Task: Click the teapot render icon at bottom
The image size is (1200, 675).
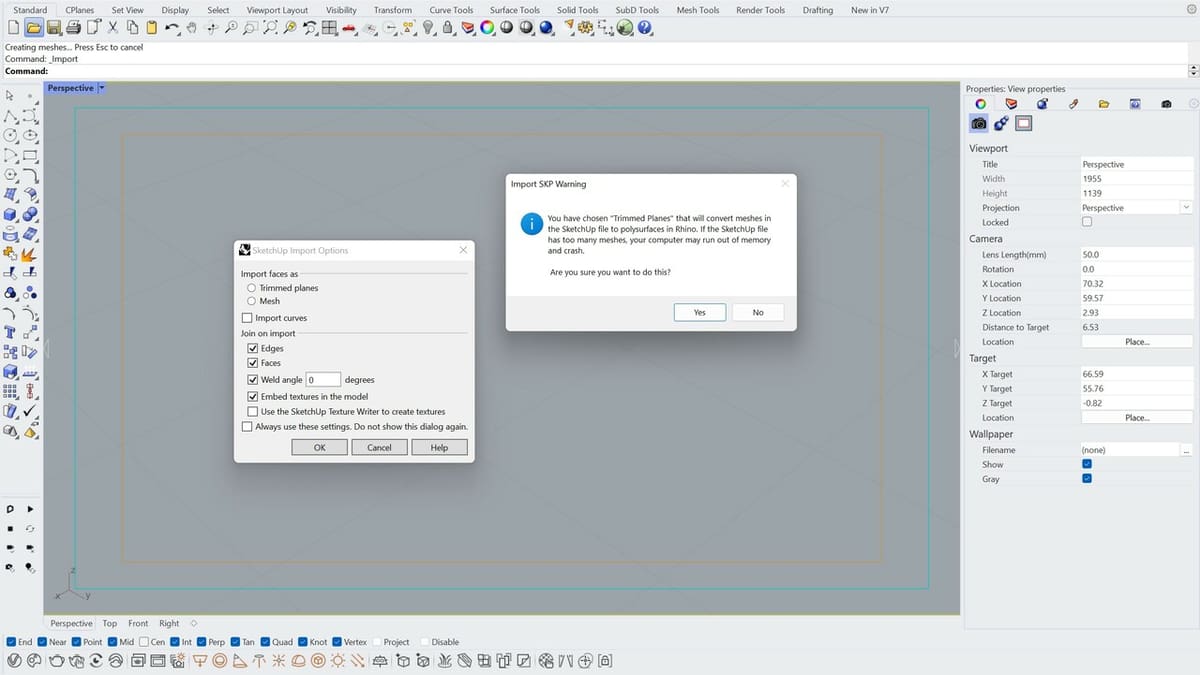Action: tap(56, 661)
